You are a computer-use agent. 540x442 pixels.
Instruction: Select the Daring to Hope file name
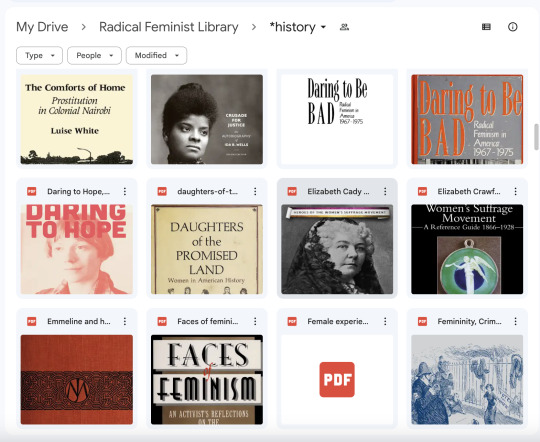79,192
